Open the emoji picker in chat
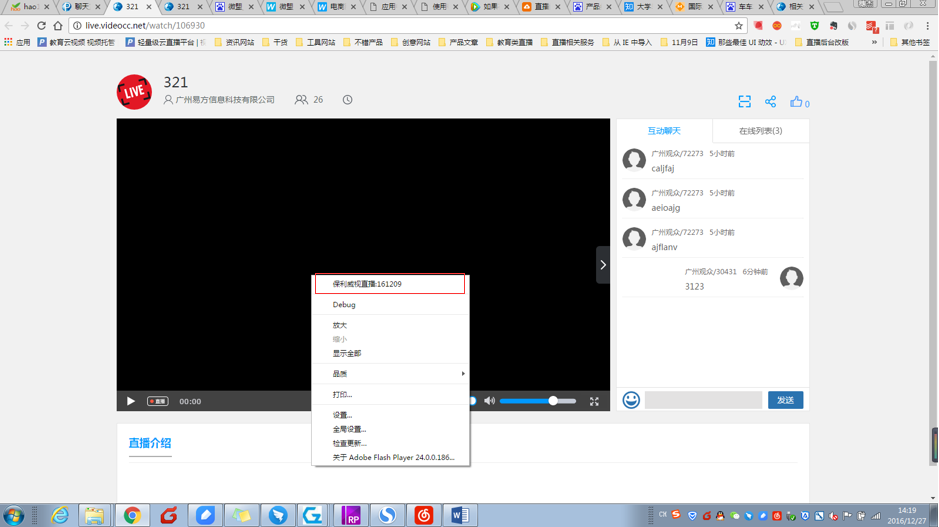939x527 pixels. [631, 400]
